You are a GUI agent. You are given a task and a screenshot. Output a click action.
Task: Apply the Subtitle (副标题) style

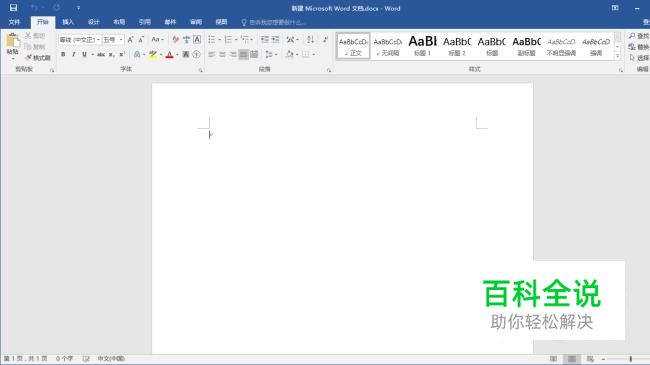point(526,46)
